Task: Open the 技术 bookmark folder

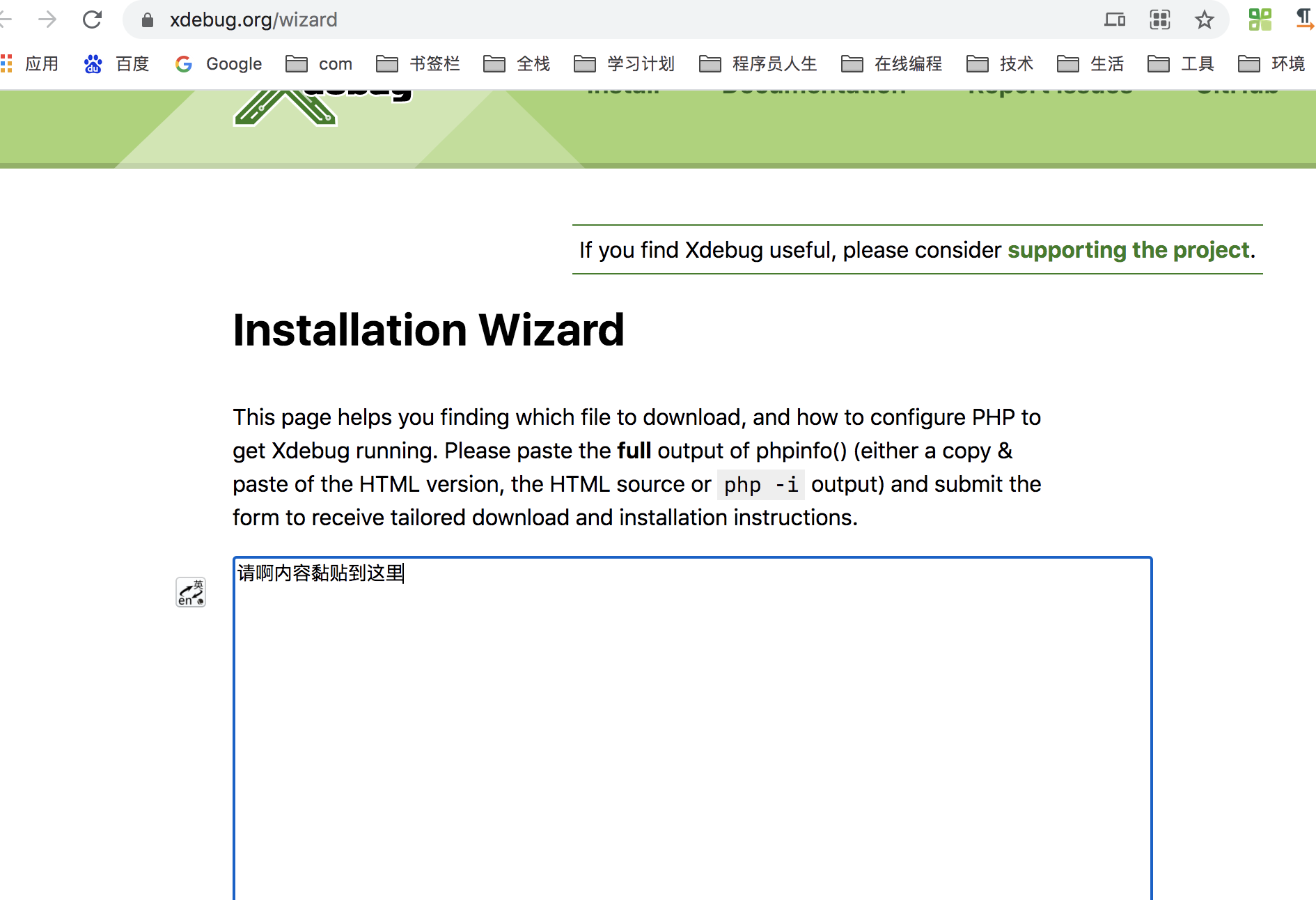Action: pos(1000,64)
